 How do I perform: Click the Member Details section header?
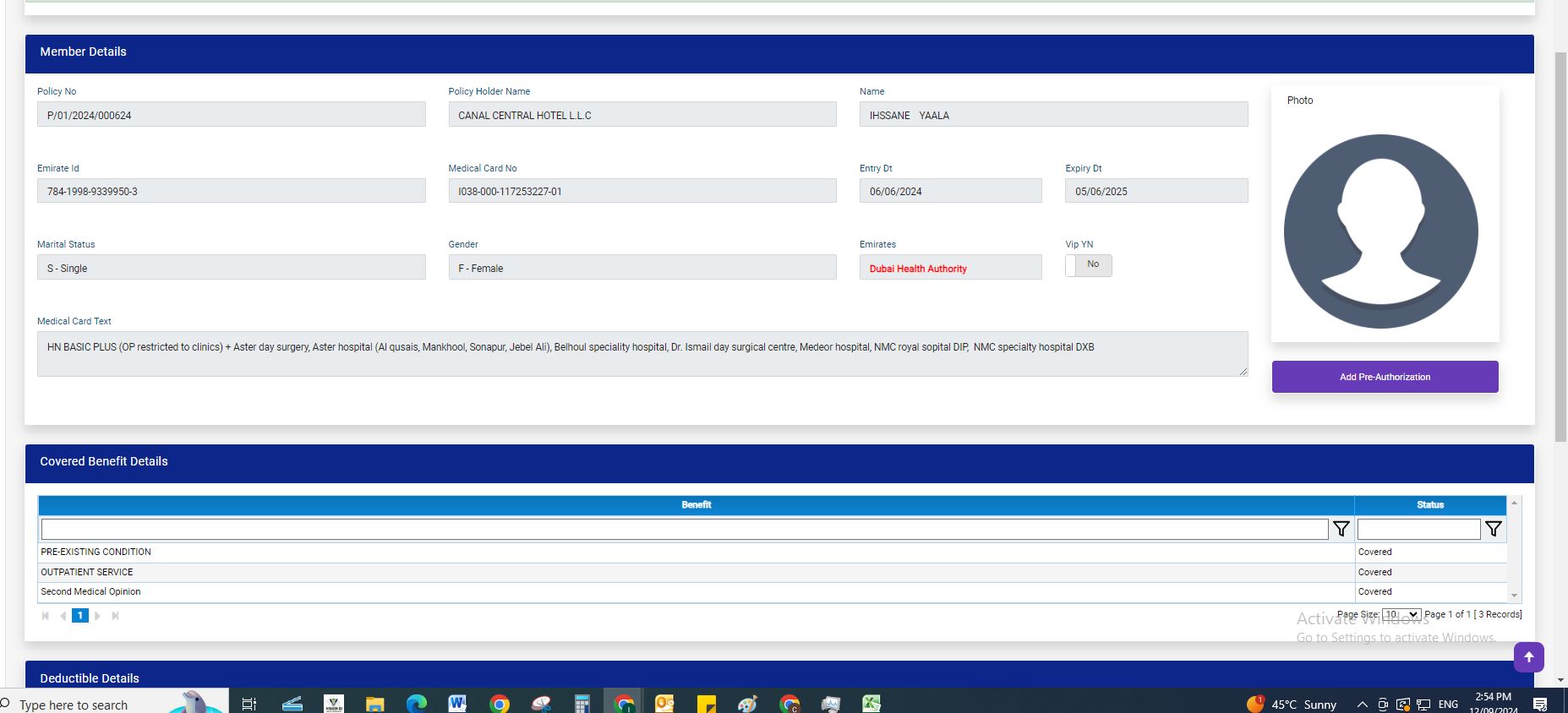[779, 54]
